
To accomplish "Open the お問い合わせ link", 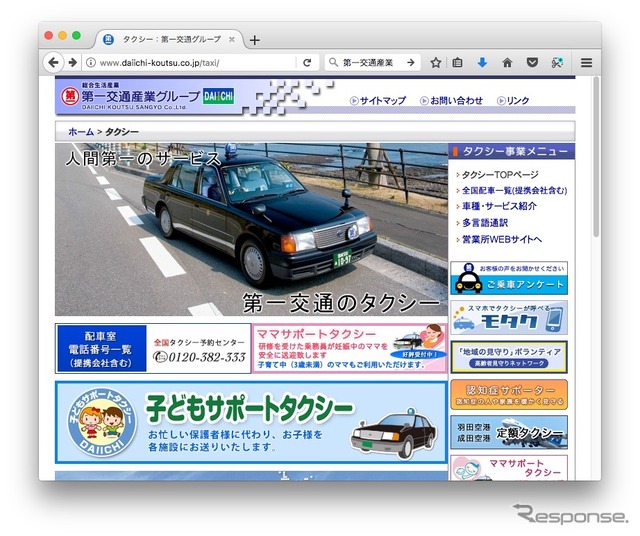I will coord(451,100).
